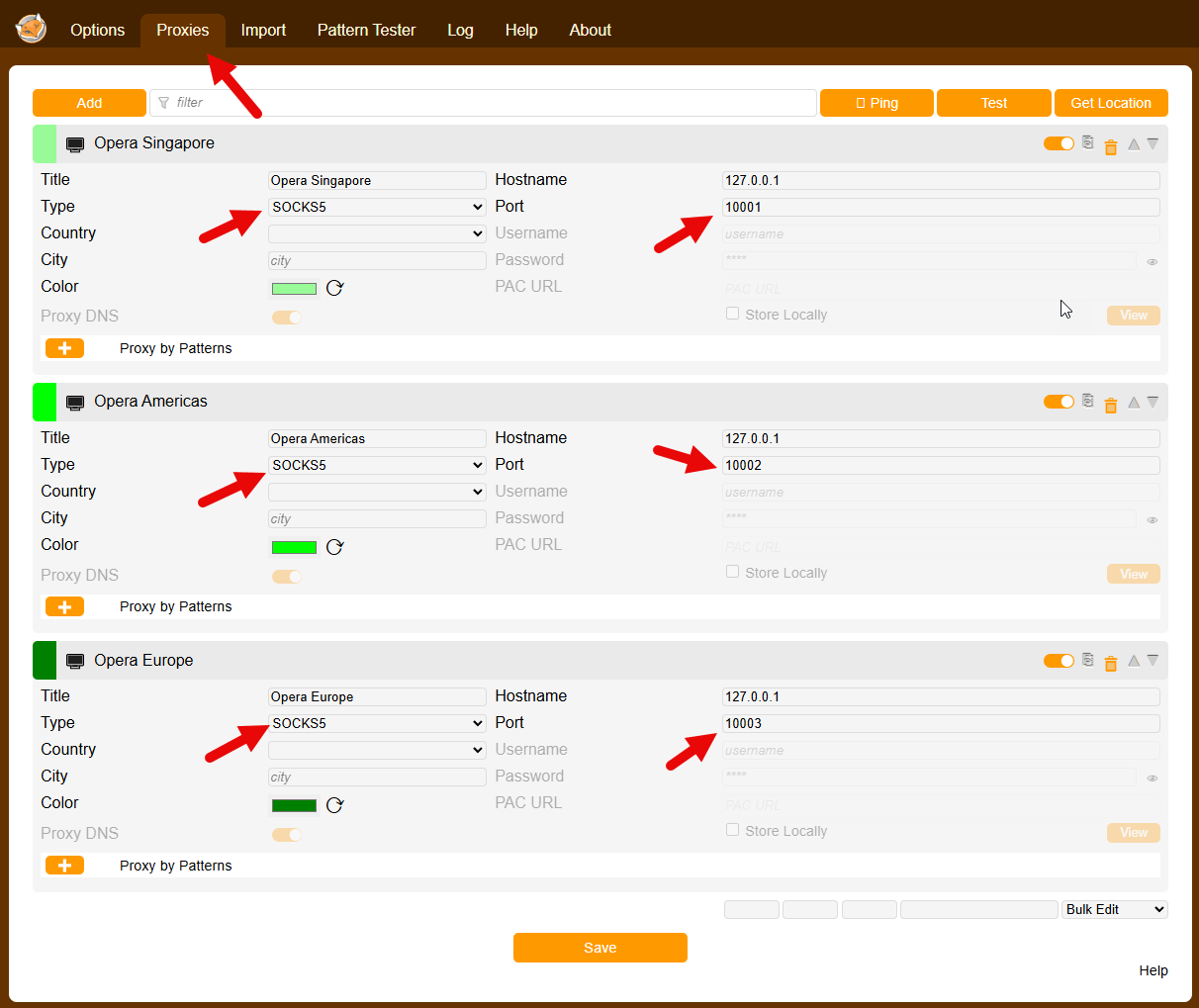The image size is (1199, 1008).
Task: Randomize color for Opera Europe
Action: click(x=334, y=805)
